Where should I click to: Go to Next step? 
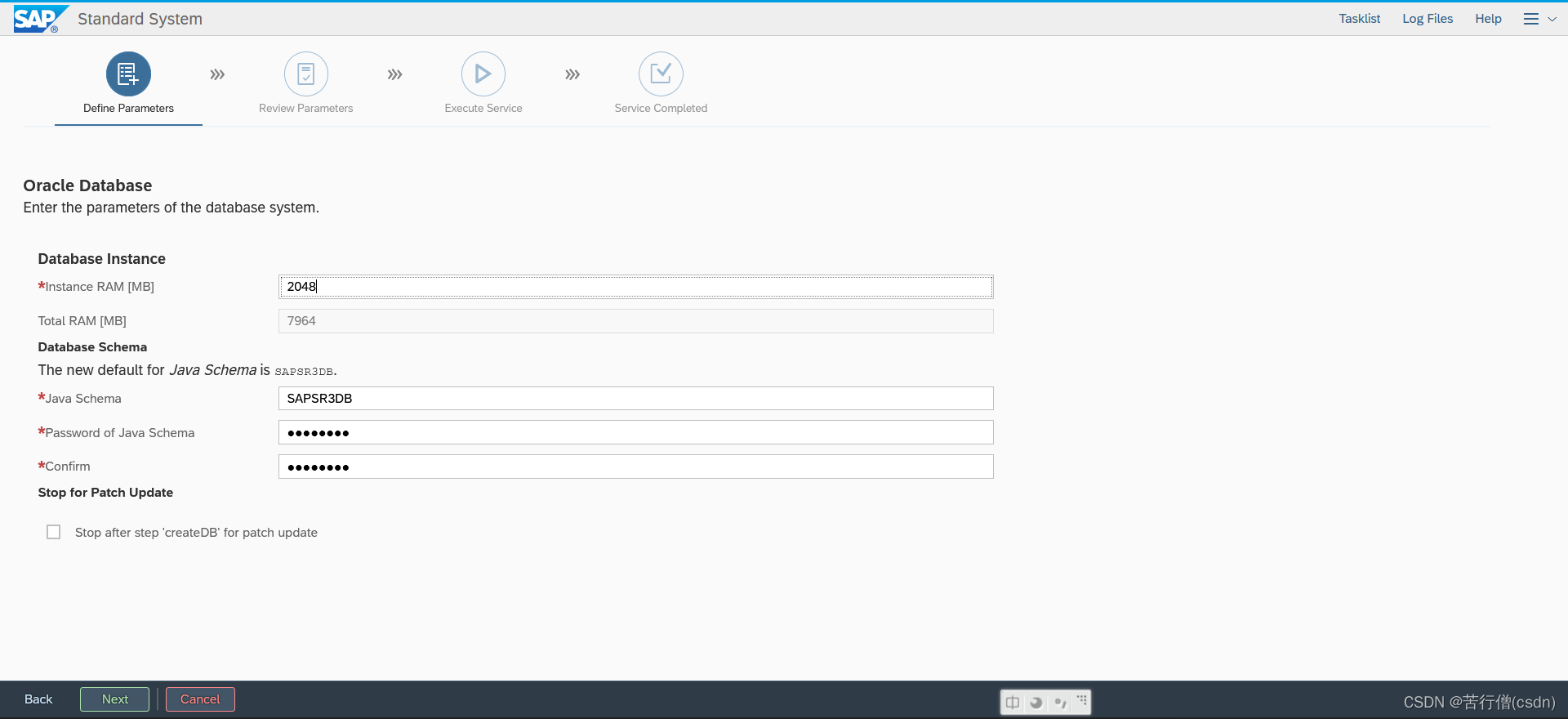tap(114, 699)
